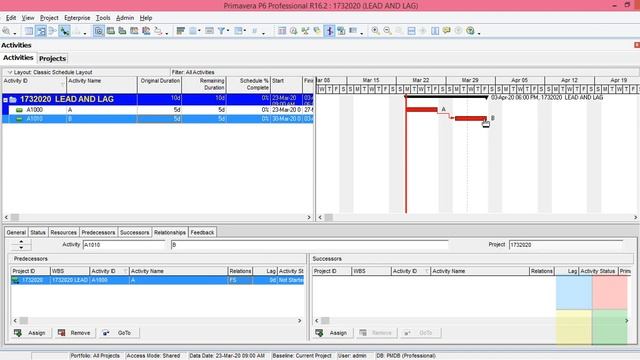Image resolution: width=640 pixels, height=360 pixels.
Task: Click the Project field showing 1732020
Action: coord(567,245)
